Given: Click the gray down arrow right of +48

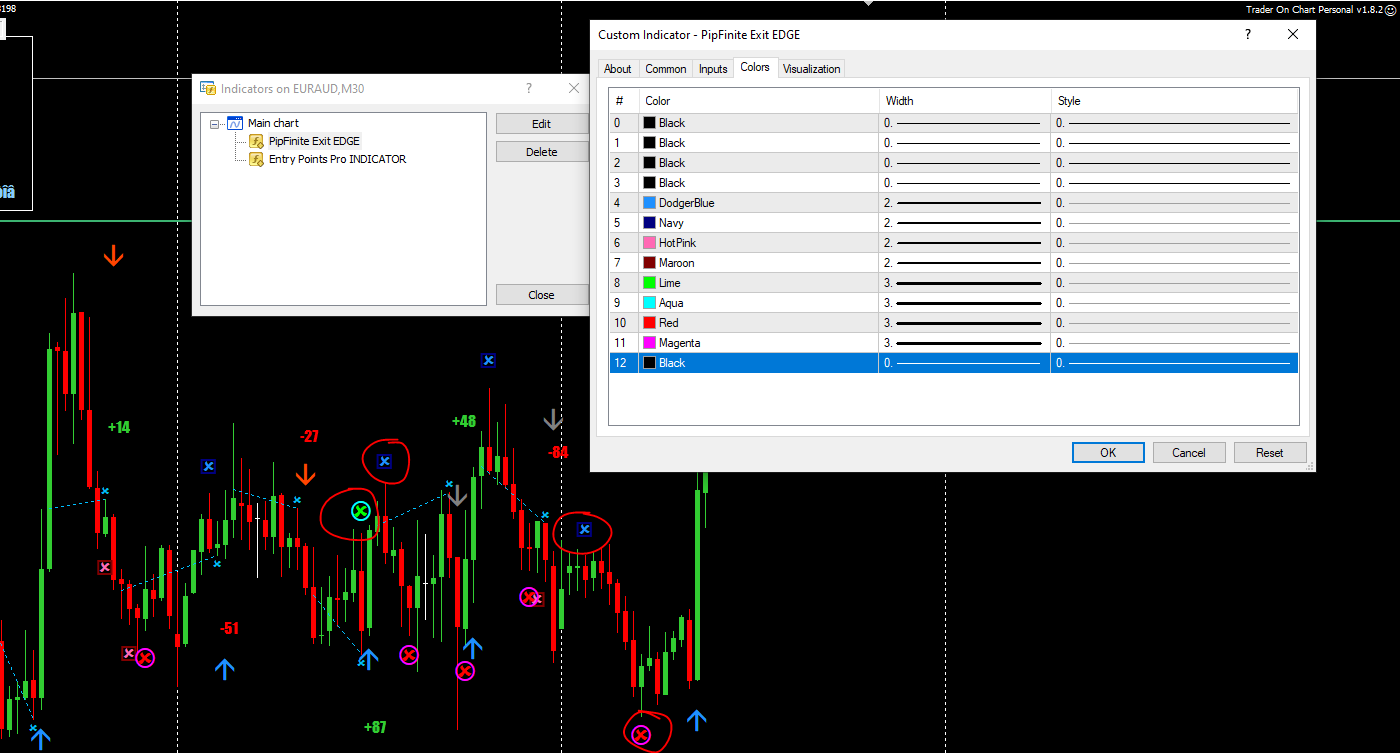Looking at the screenshot, I should pos(552,419).
